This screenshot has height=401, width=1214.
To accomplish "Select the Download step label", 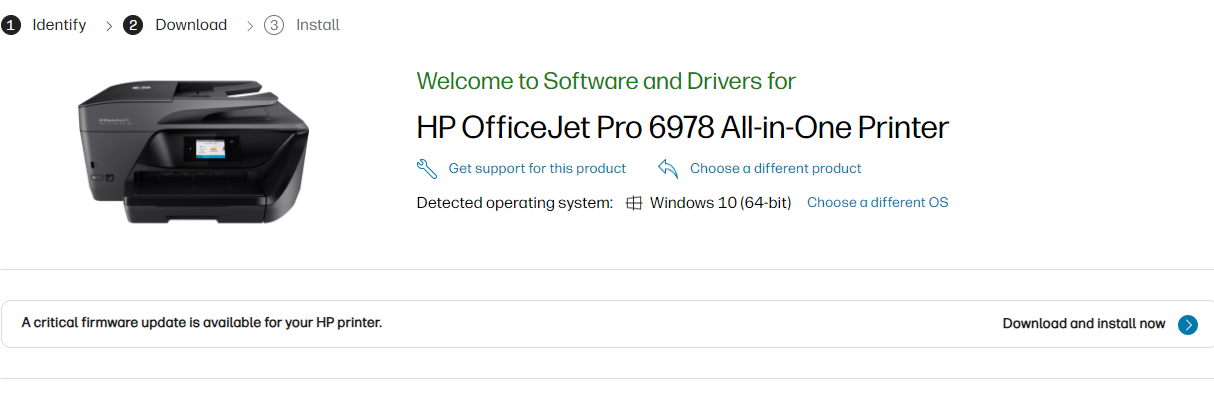I will pos(191,25).
